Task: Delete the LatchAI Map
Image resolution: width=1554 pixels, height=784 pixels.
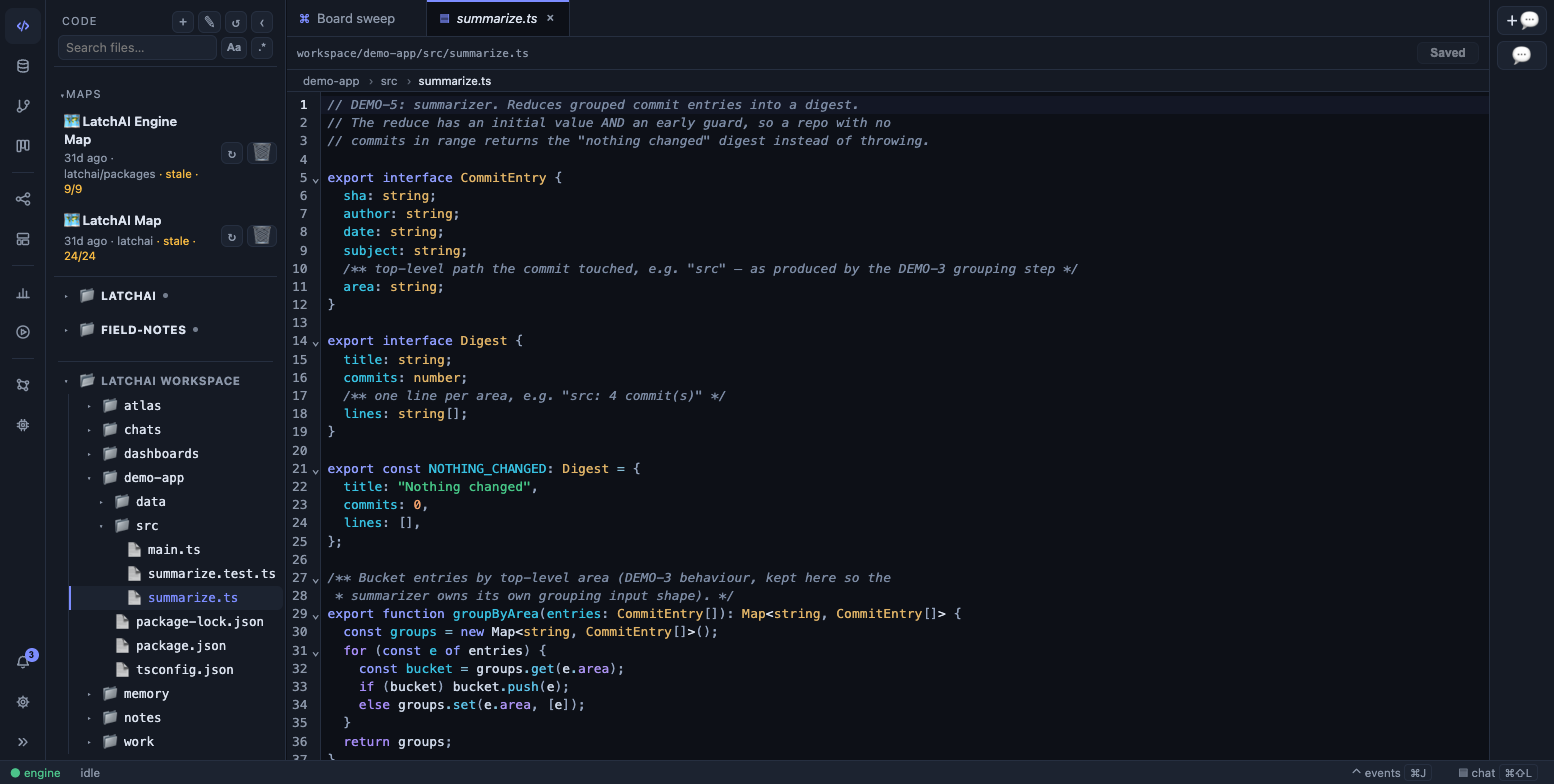Action: pyautogui.click(x=261, y=235)
